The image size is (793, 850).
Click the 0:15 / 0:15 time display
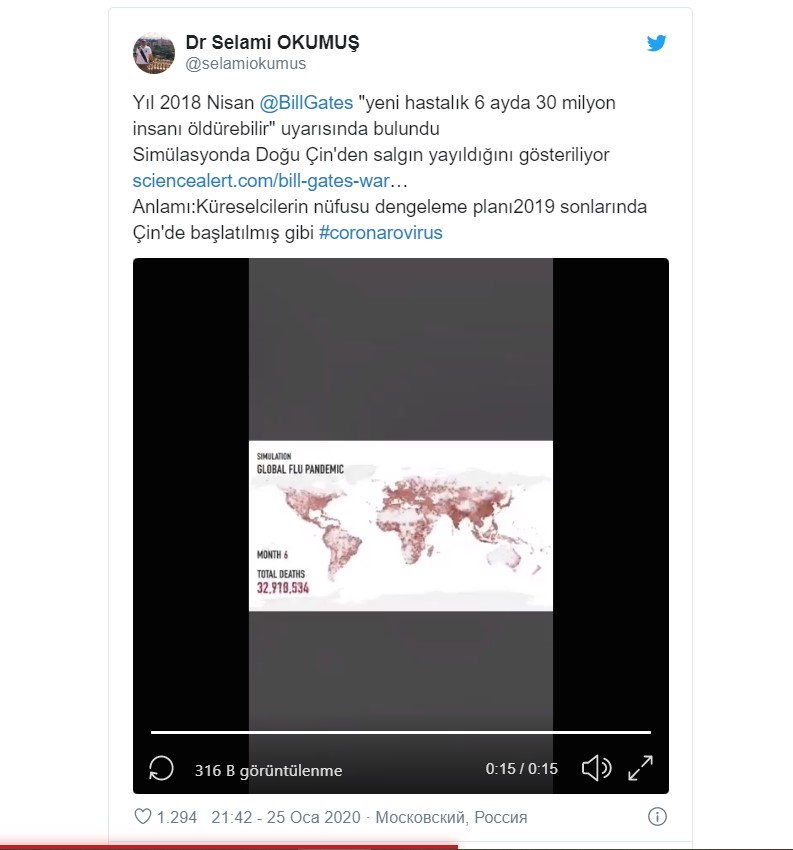click(x=521, y=769)
